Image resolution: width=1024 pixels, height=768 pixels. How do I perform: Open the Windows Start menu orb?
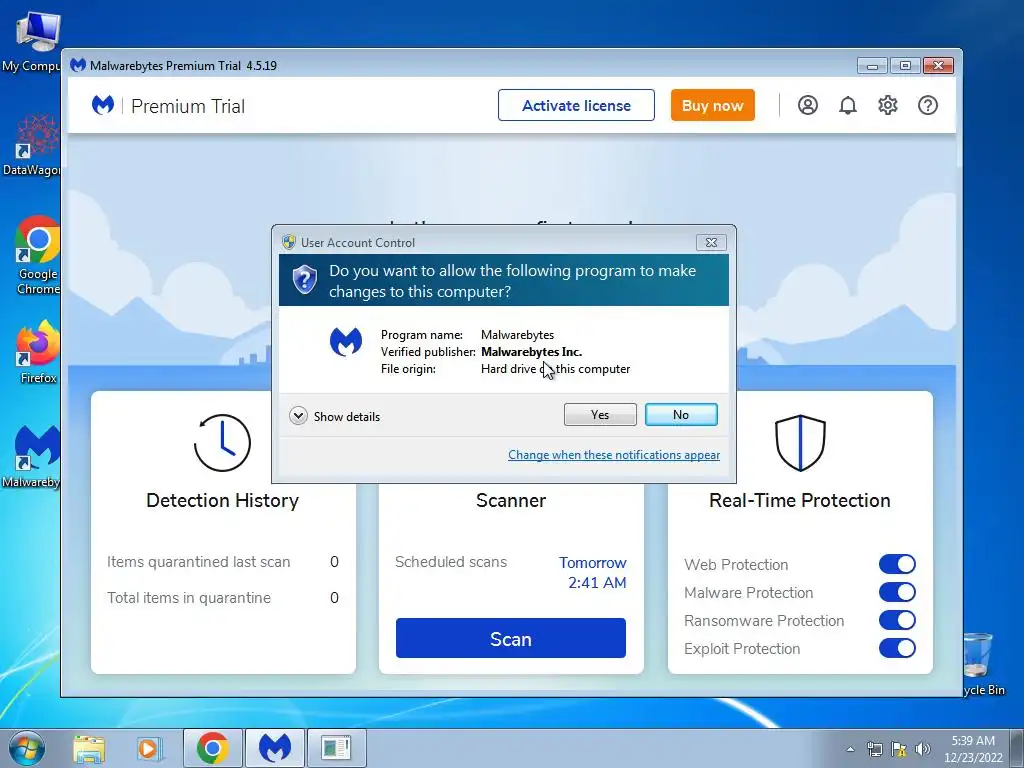27,748
